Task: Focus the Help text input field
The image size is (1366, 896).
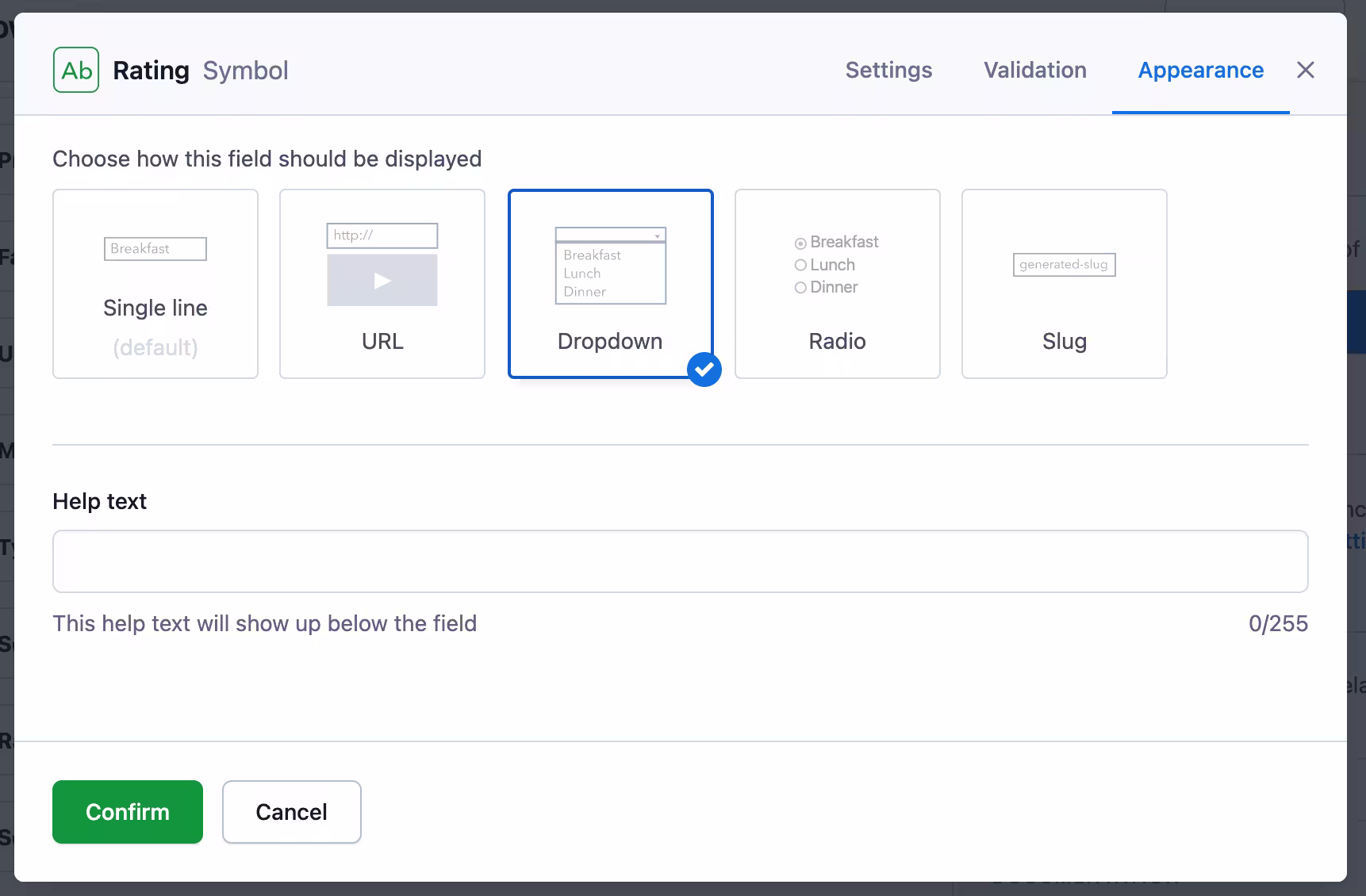Action: [680, 561]
